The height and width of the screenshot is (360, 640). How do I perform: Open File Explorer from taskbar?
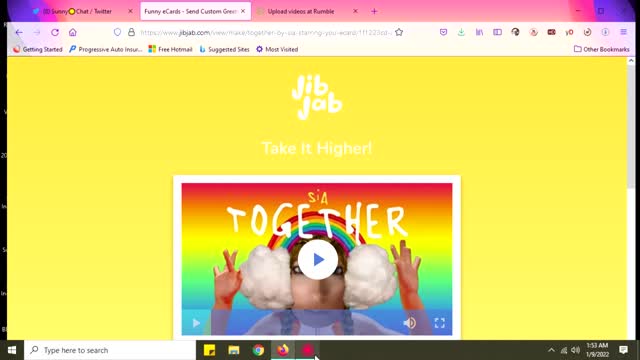(x=234, y=350)
